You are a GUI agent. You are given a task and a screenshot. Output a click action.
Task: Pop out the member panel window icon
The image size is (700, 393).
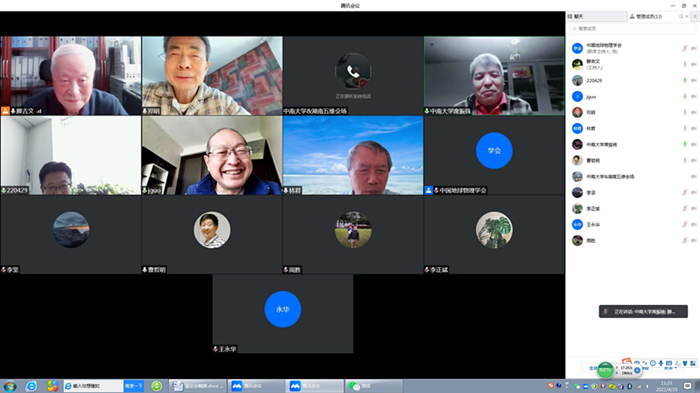tap(681, 17)
